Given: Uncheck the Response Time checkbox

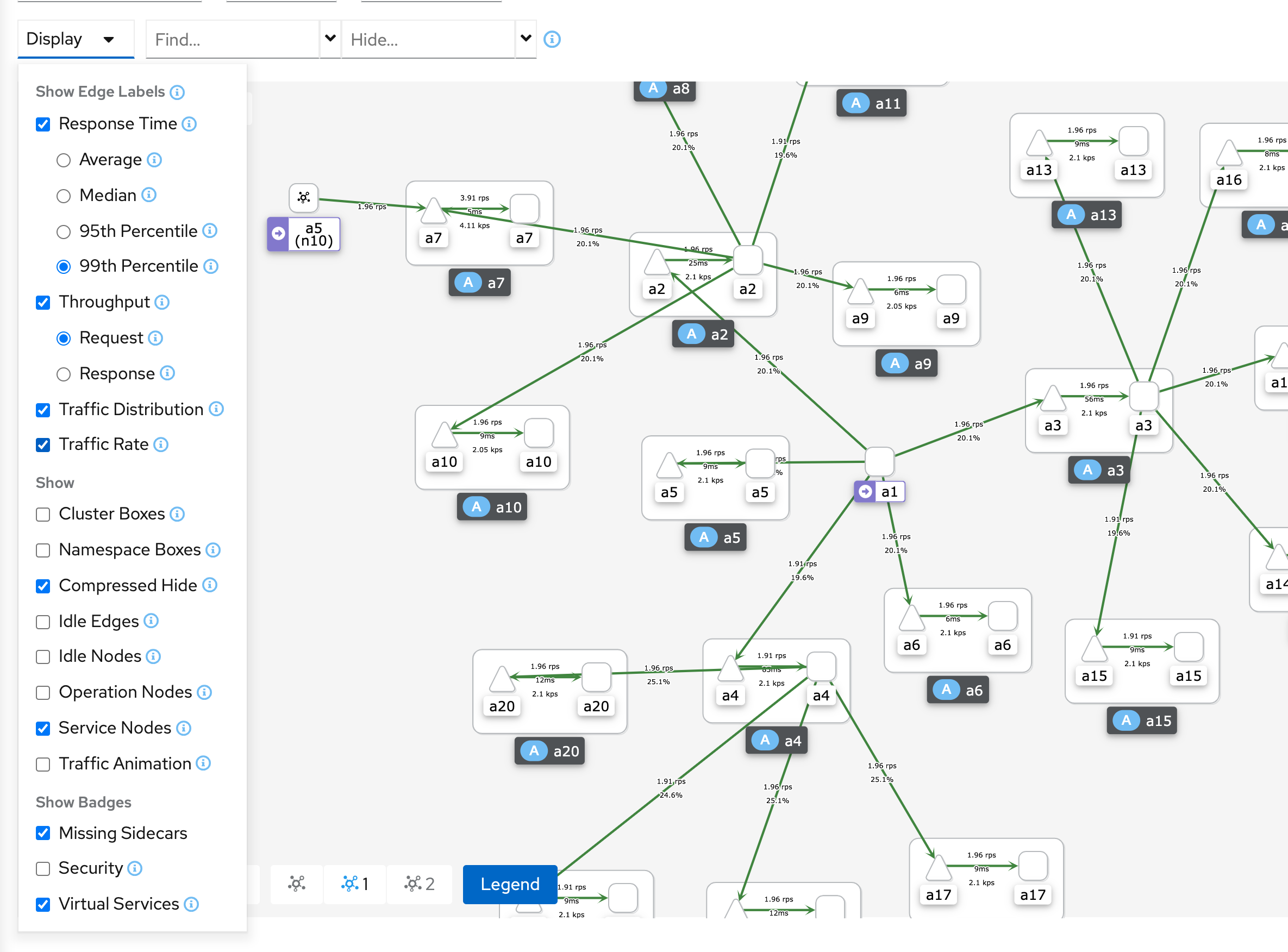Looking at the screenshot, I should pyautogui.click(x=43, y=124).
